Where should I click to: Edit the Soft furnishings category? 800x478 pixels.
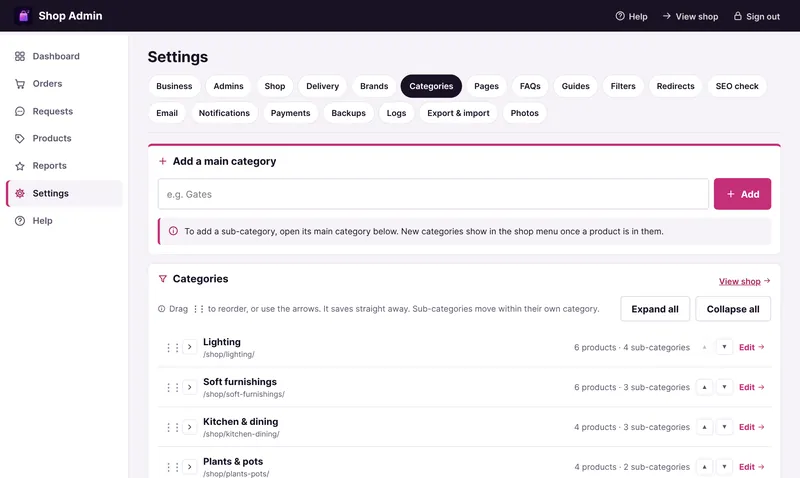point(752,387)
